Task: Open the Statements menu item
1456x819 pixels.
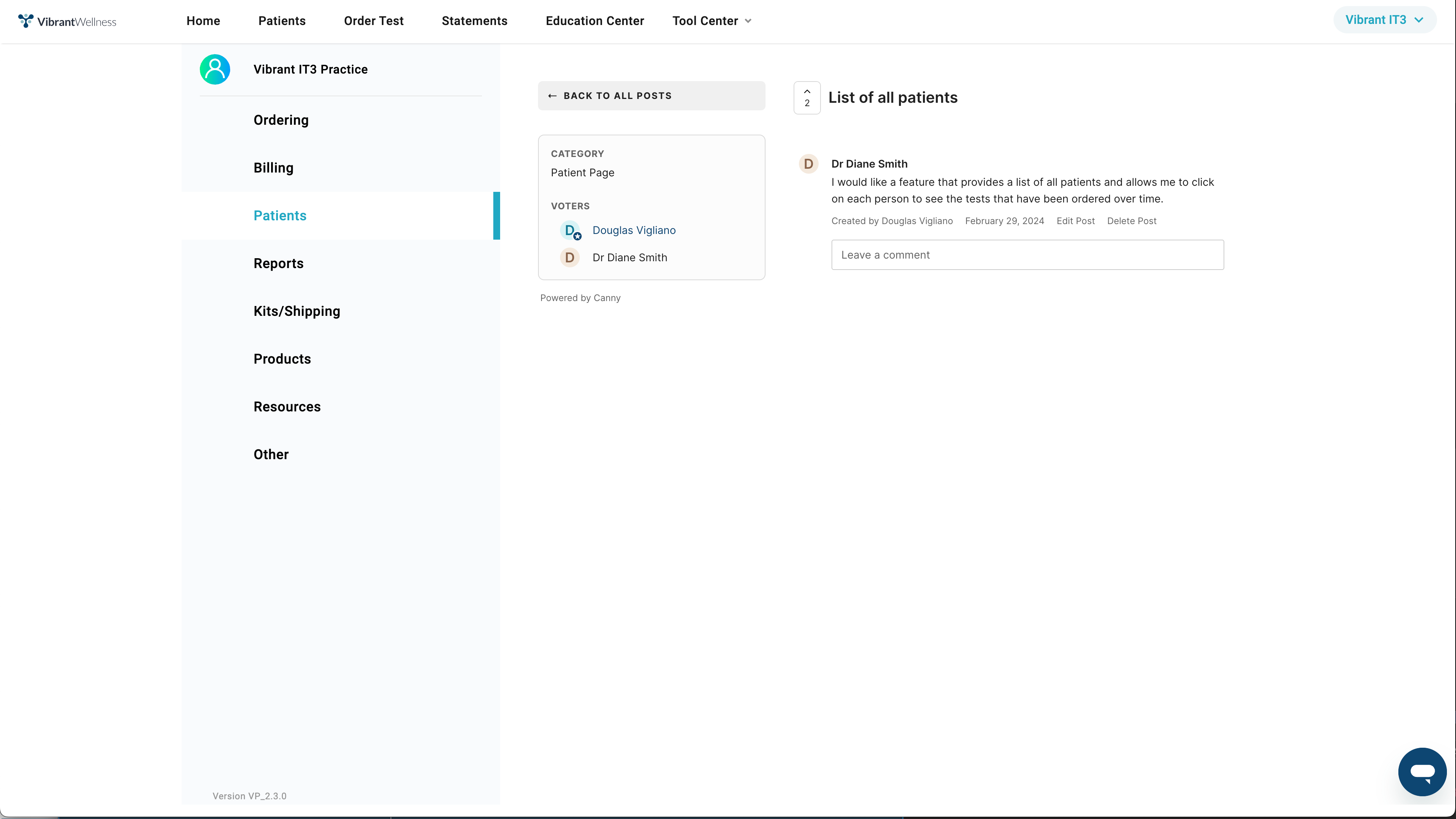Action: point(474,21)
